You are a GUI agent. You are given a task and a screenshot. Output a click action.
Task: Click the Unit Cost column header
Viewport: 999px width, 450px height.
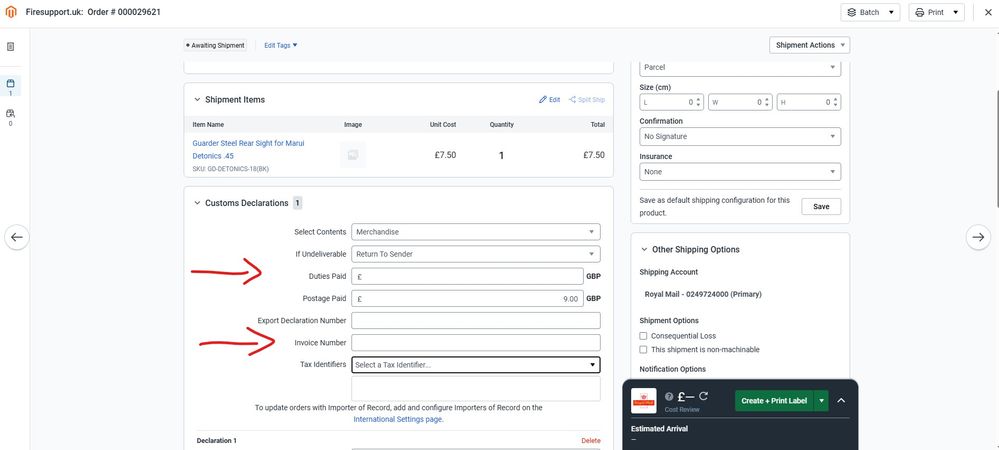[x=443, y=124]
